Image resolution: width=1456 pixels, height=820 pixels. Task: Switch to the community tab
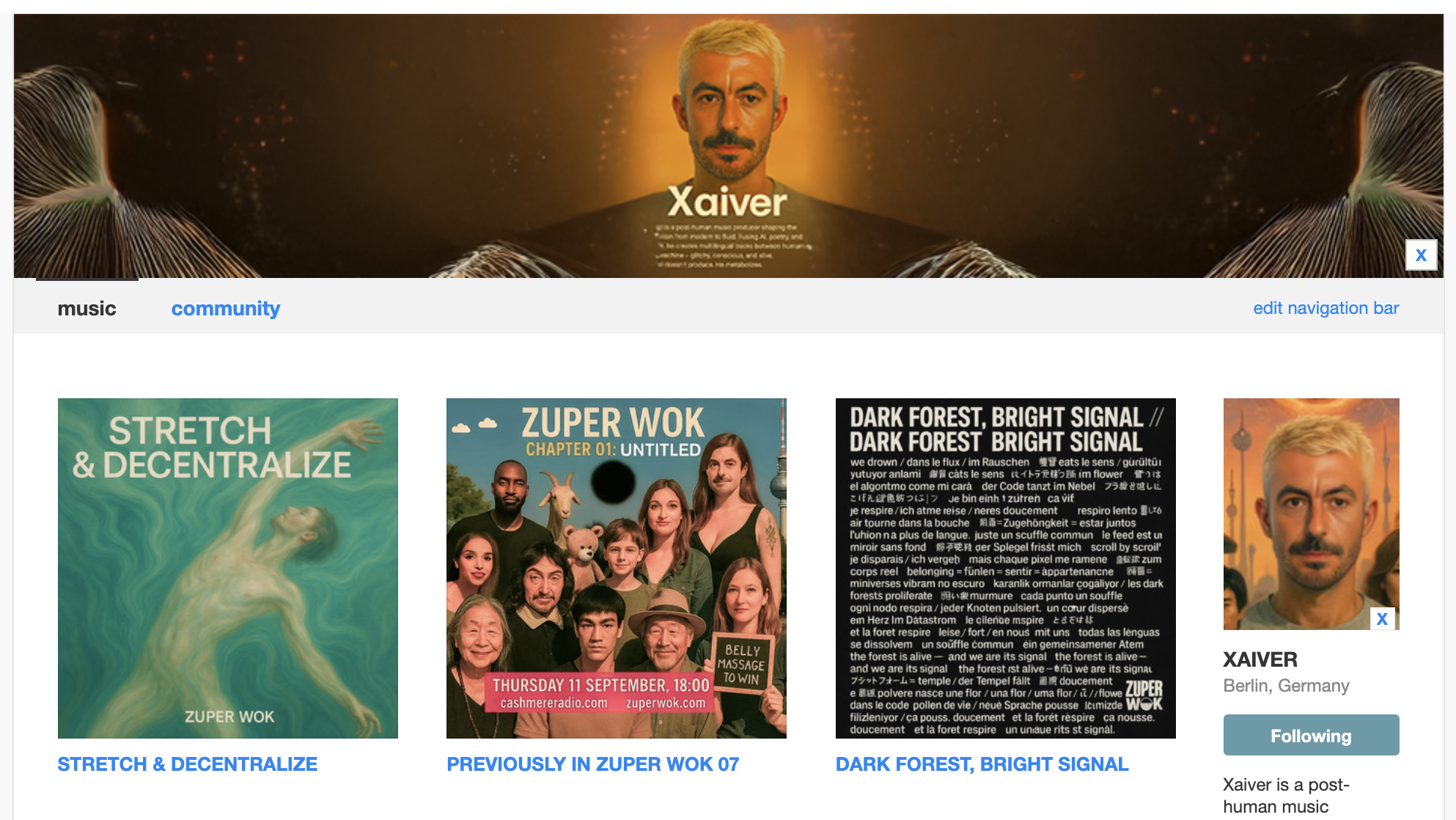[x=226, y=308]
